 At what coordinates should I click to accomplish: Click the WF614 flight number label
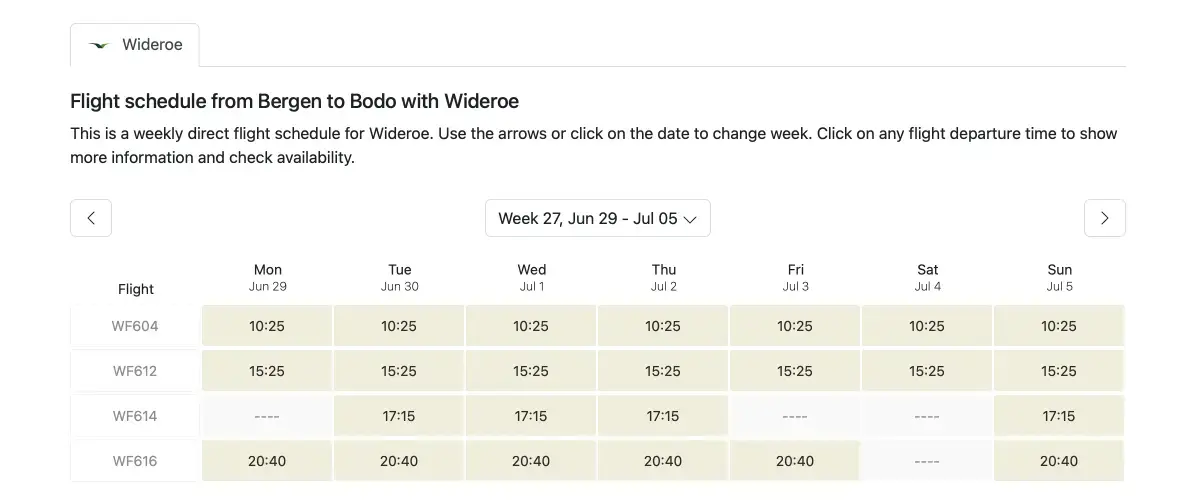click(135, 416)
